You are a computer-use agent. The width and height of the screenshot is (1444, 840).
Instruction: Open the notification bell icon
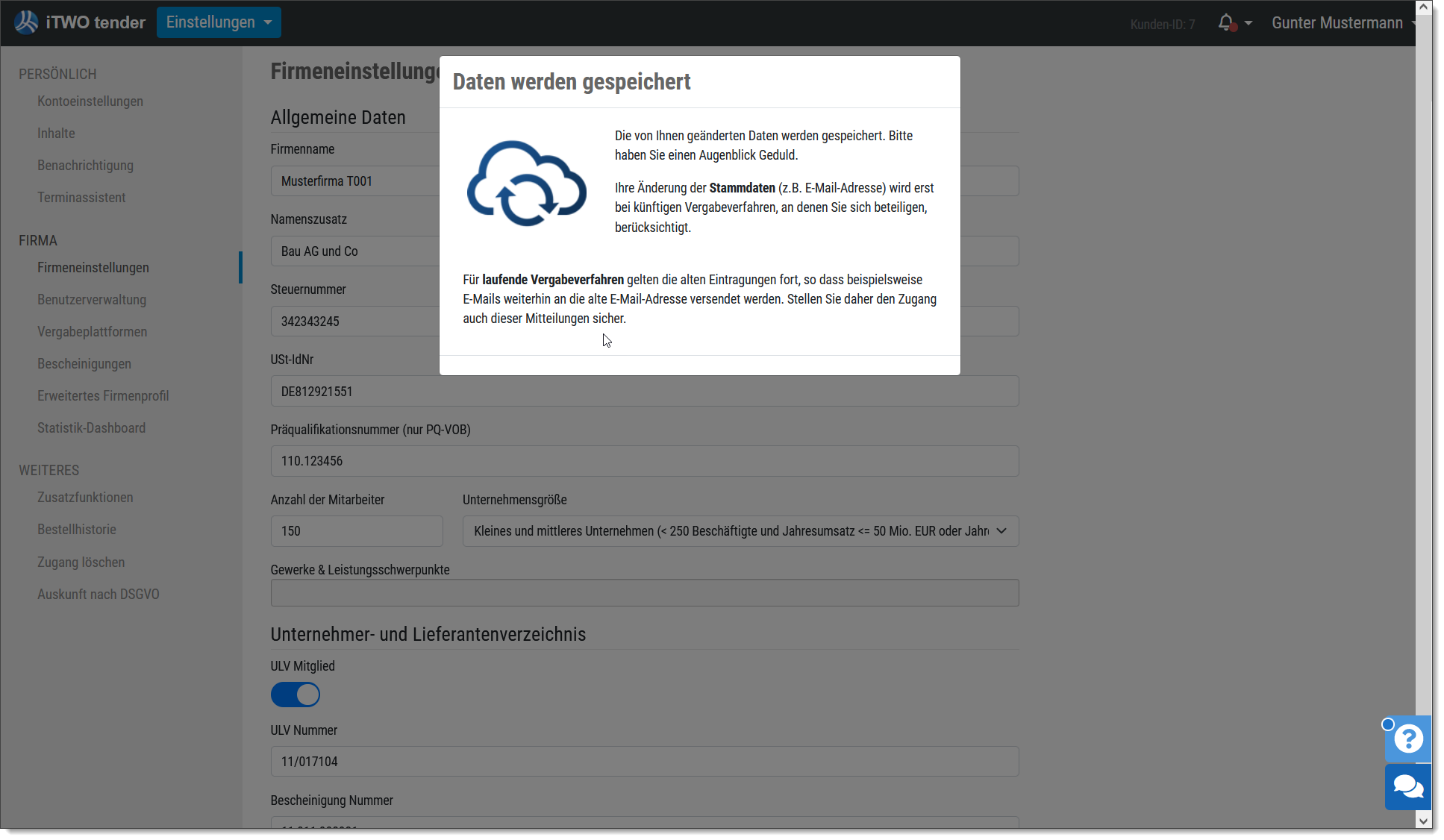pyautogui.click(x=1226, y=23)
